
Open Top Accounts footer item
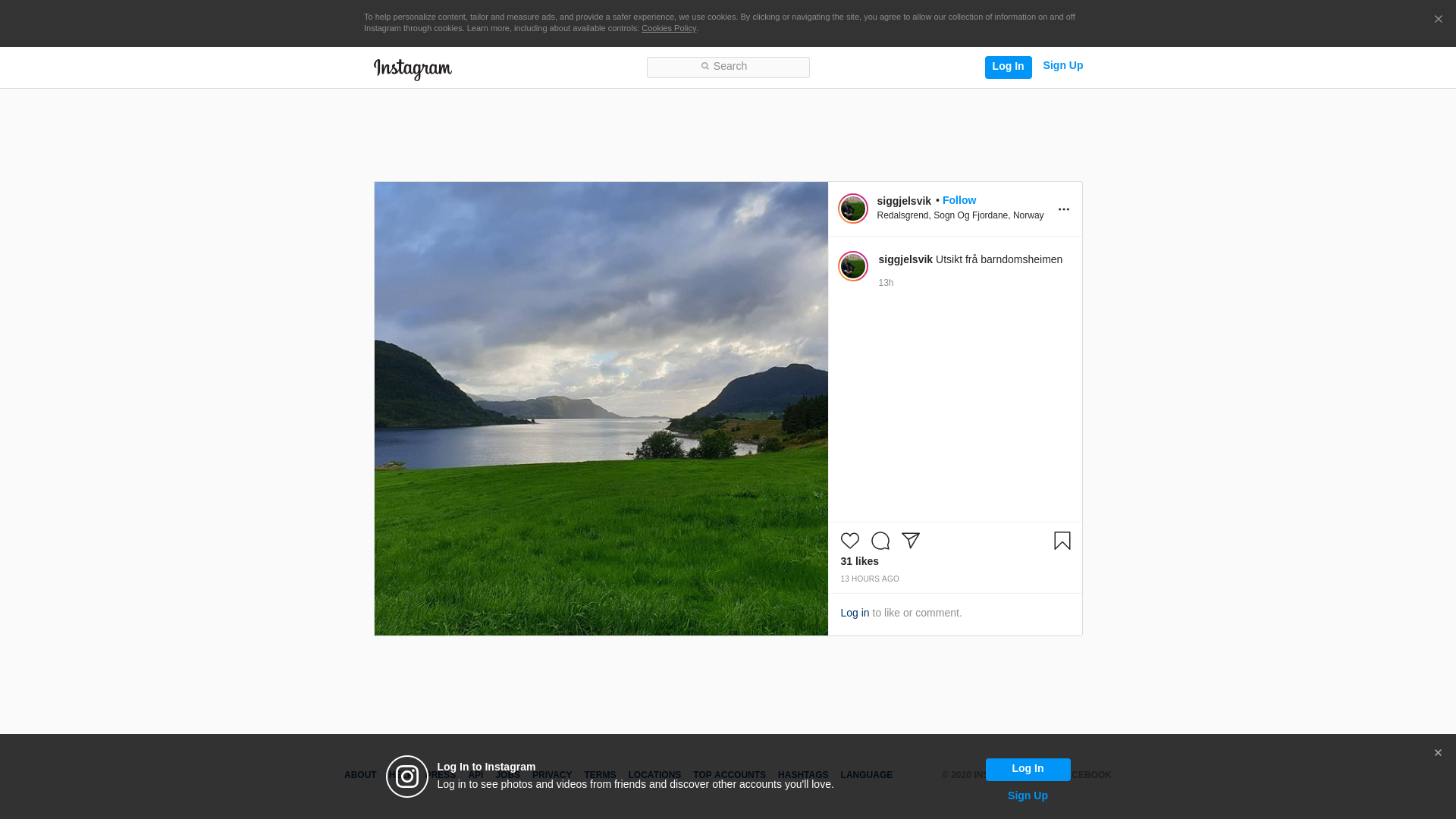point(729,775)
